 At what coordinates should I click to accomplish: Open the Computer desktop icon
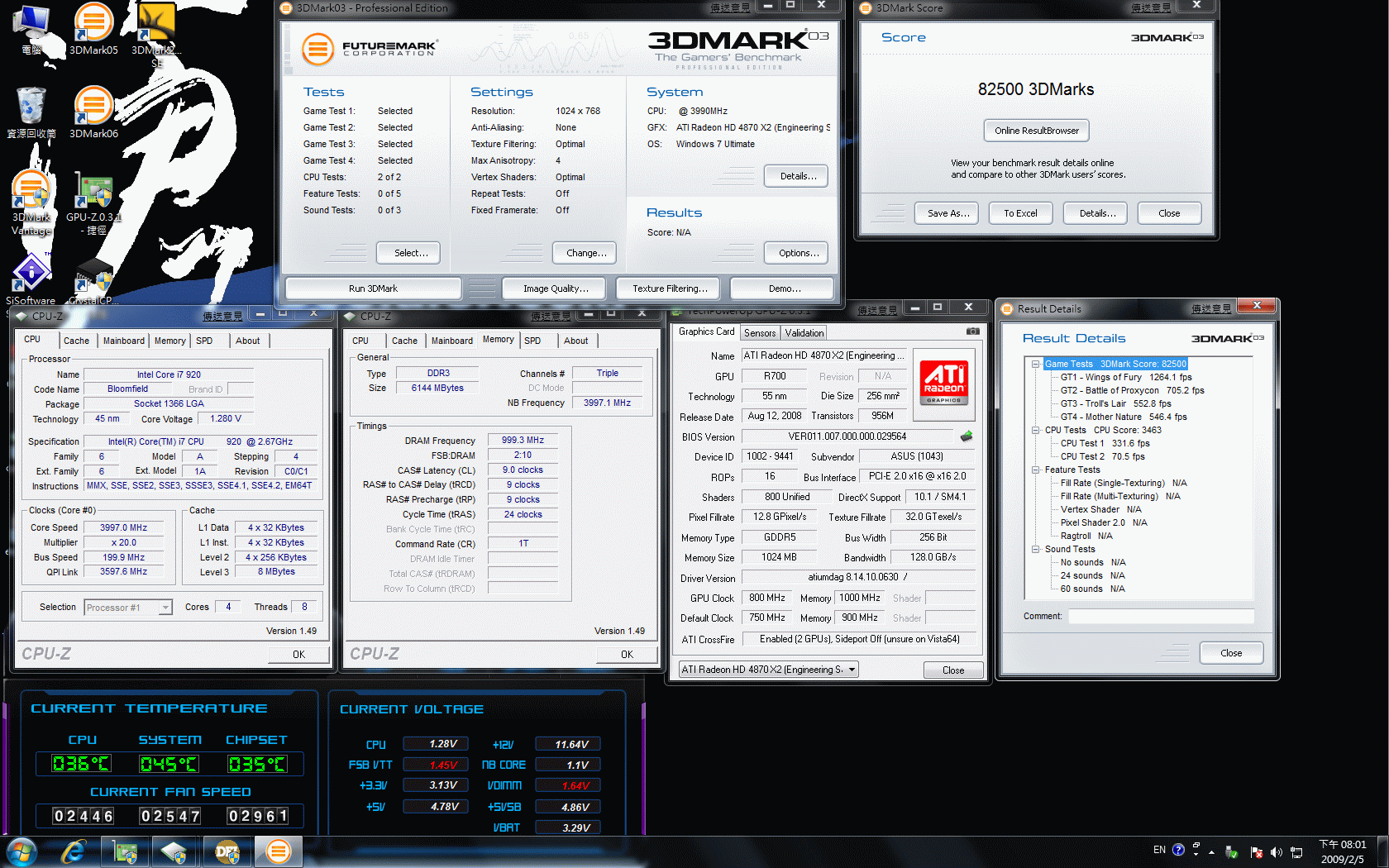pyautogui.click(x=31, y=30)
